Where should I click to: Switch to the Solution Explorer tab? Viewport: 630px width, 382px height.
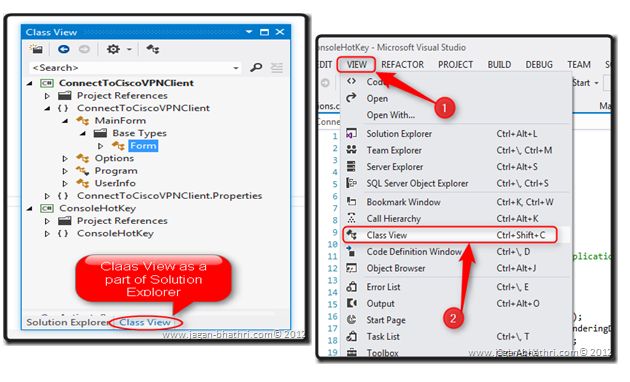(x=68, y=322)
